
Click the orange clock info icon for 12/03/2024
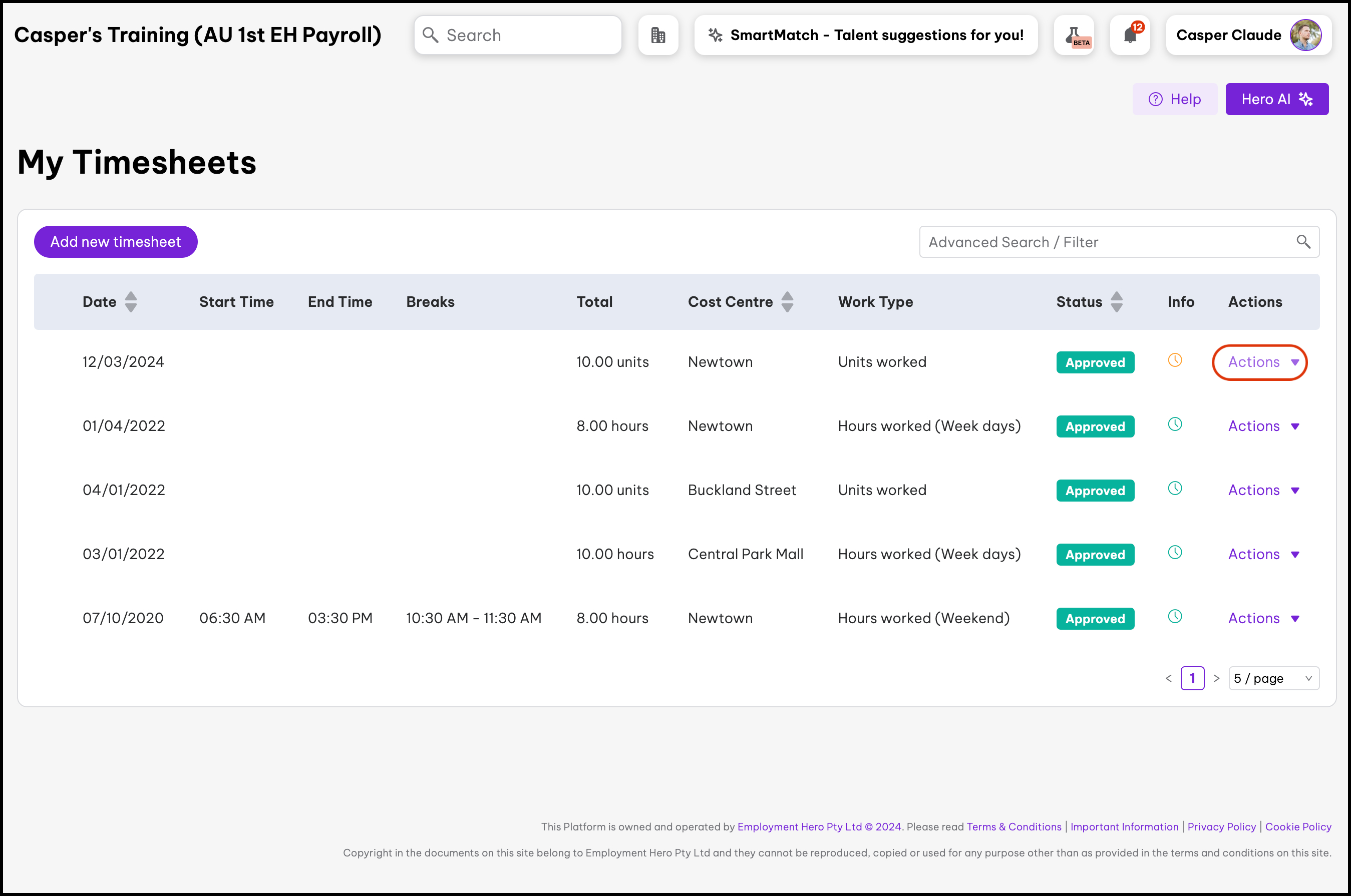[1174, 360]
